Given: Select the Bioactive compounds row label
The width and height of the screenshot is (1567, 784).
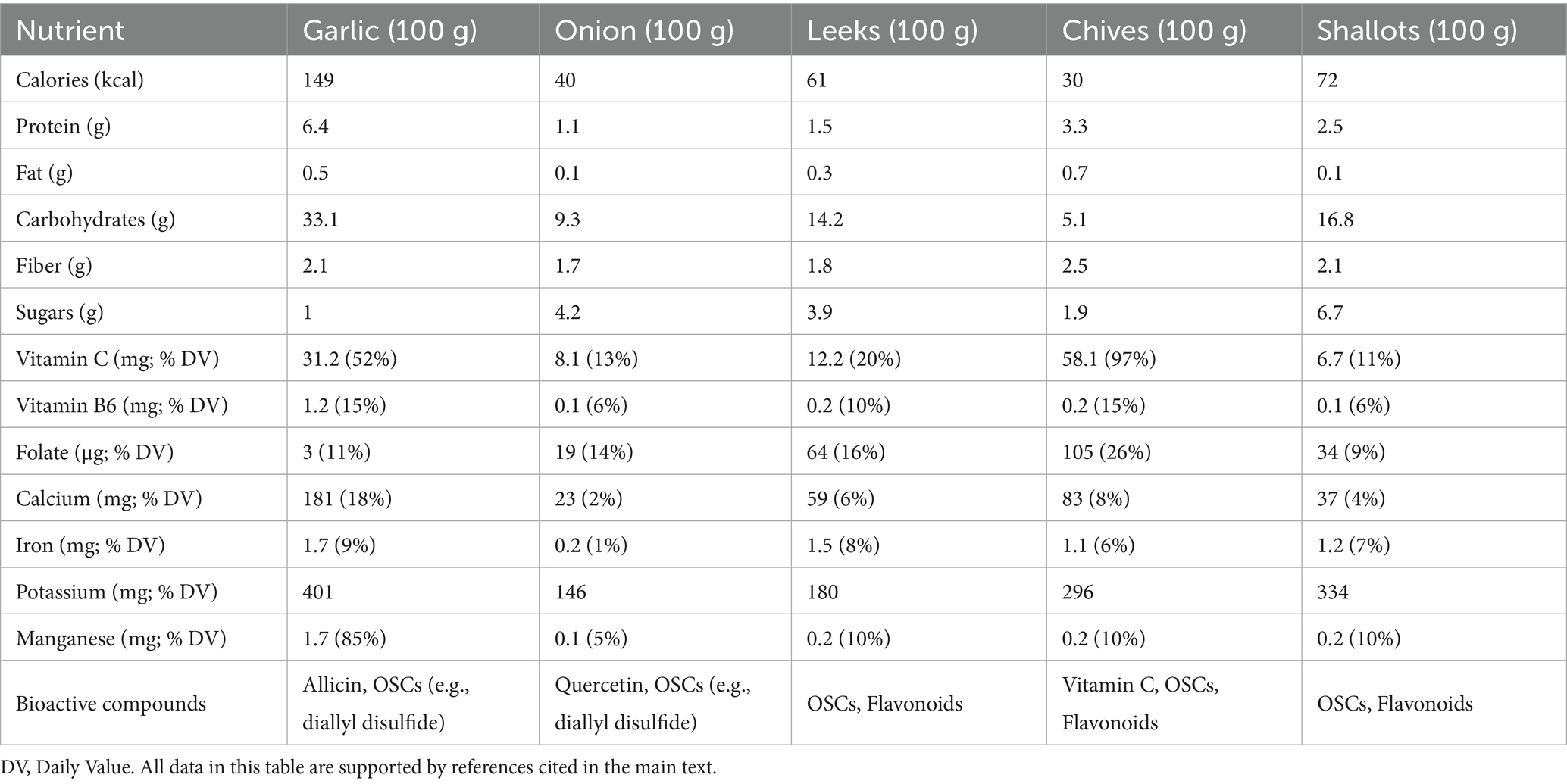Looking at the screenshot, I should coord(111,704).
